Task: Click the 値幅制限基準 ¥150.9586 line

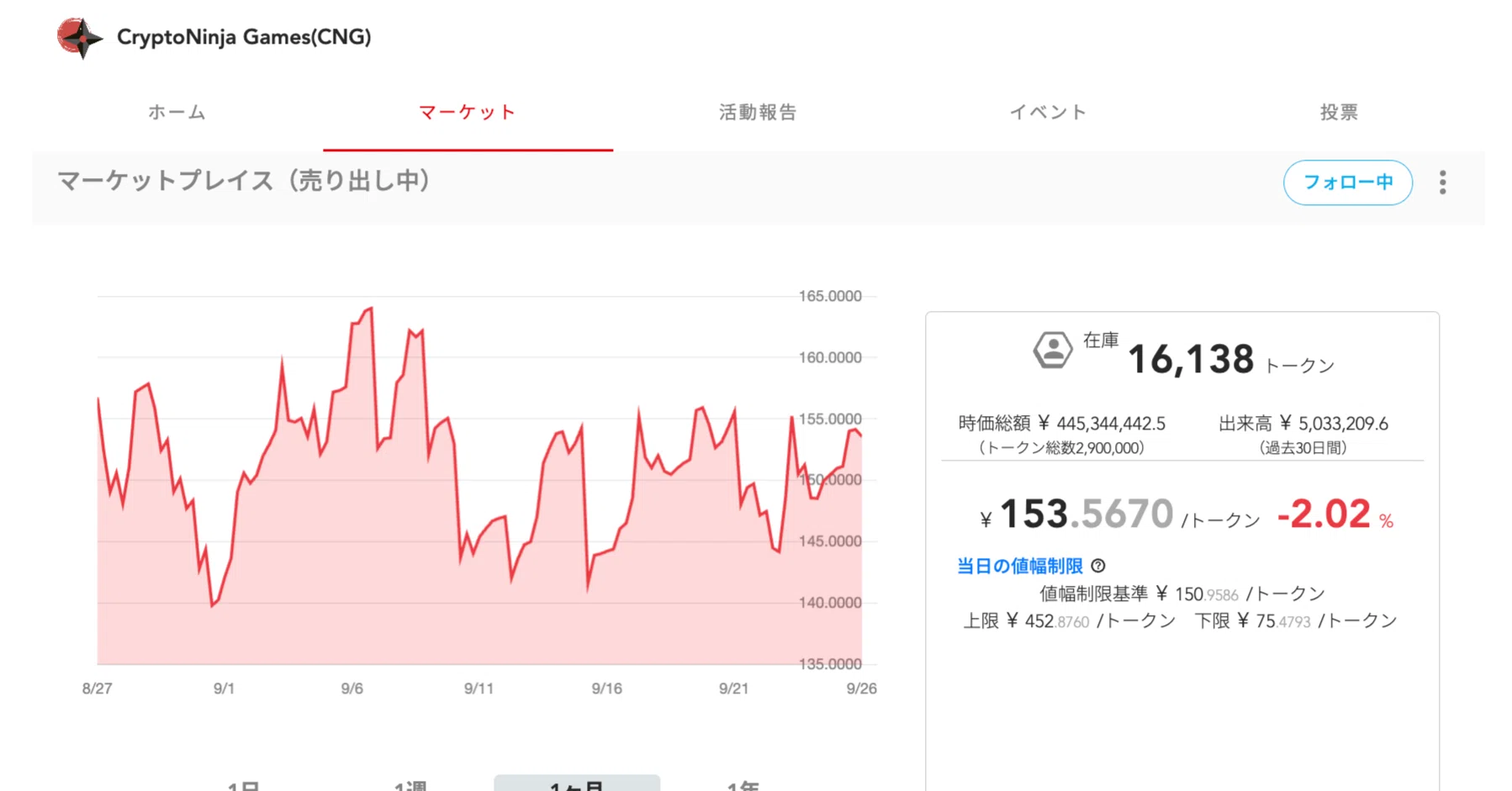Action: coord(1182,593)
